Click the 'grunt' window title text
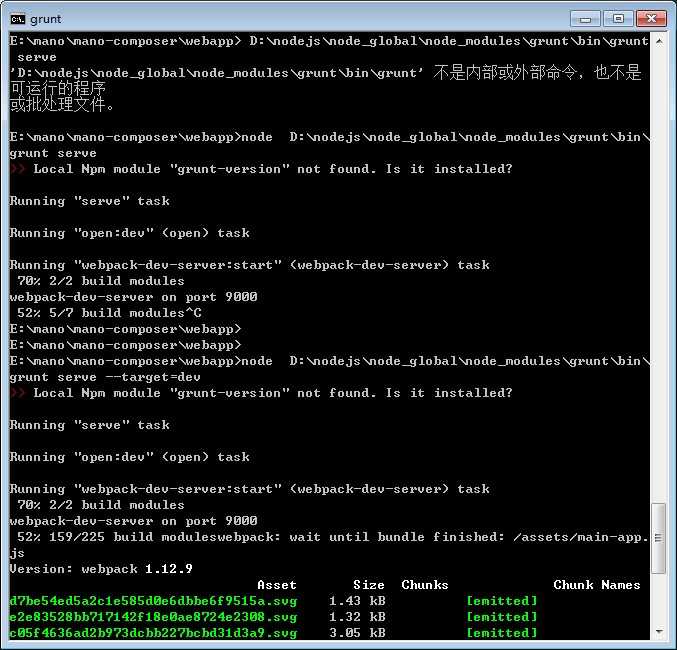The image size is (677, 650). tap(46, 19)
